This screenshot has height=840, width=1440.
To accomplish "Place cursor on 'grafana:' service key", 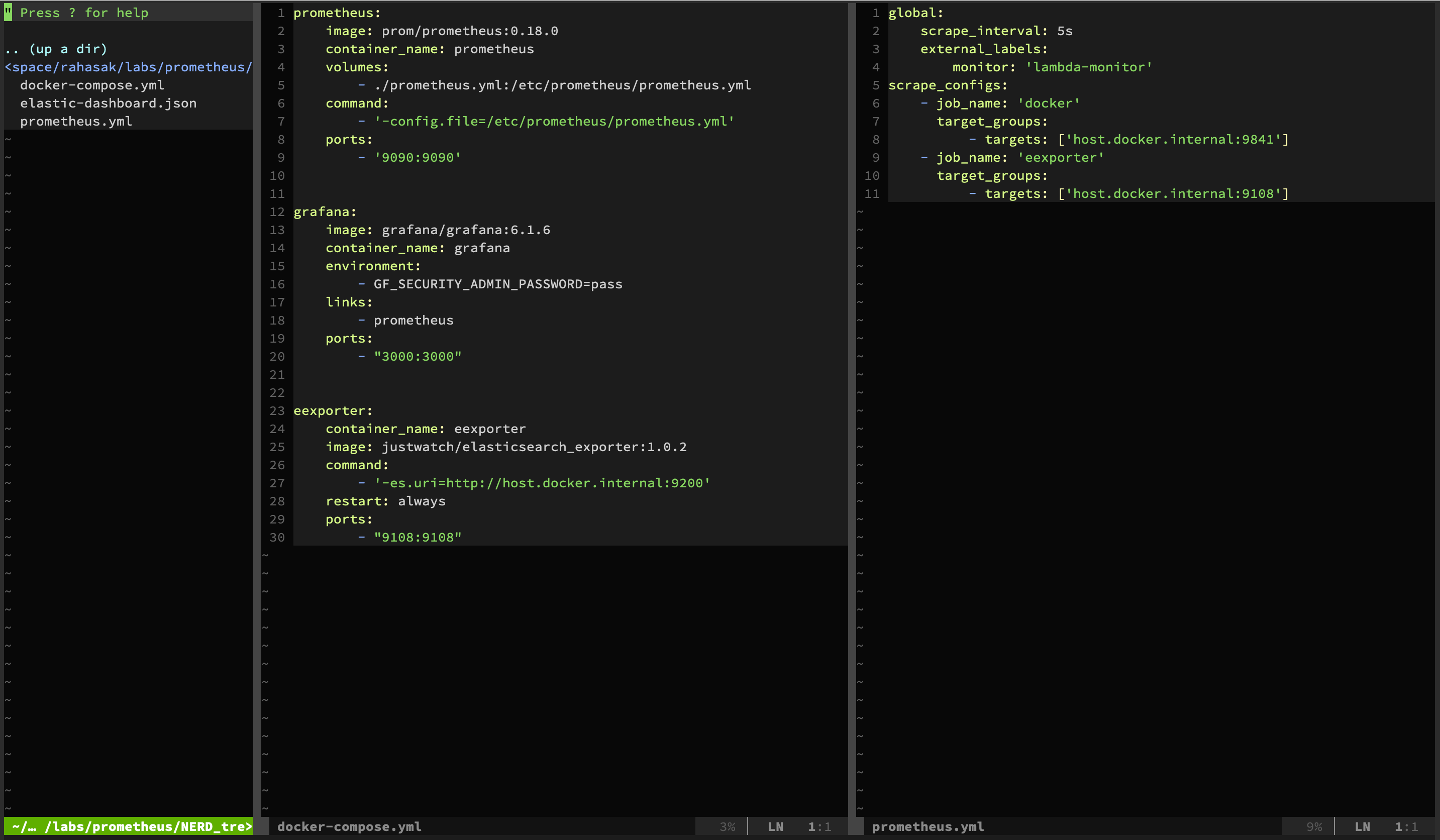I will pyautogui.click(x=325, y=212).
